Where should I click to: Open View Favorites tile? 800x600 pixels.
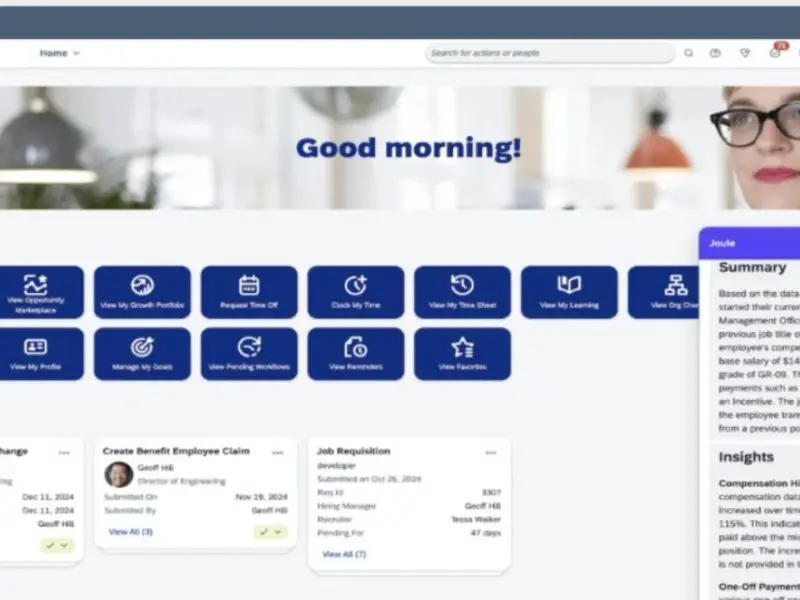462,354
